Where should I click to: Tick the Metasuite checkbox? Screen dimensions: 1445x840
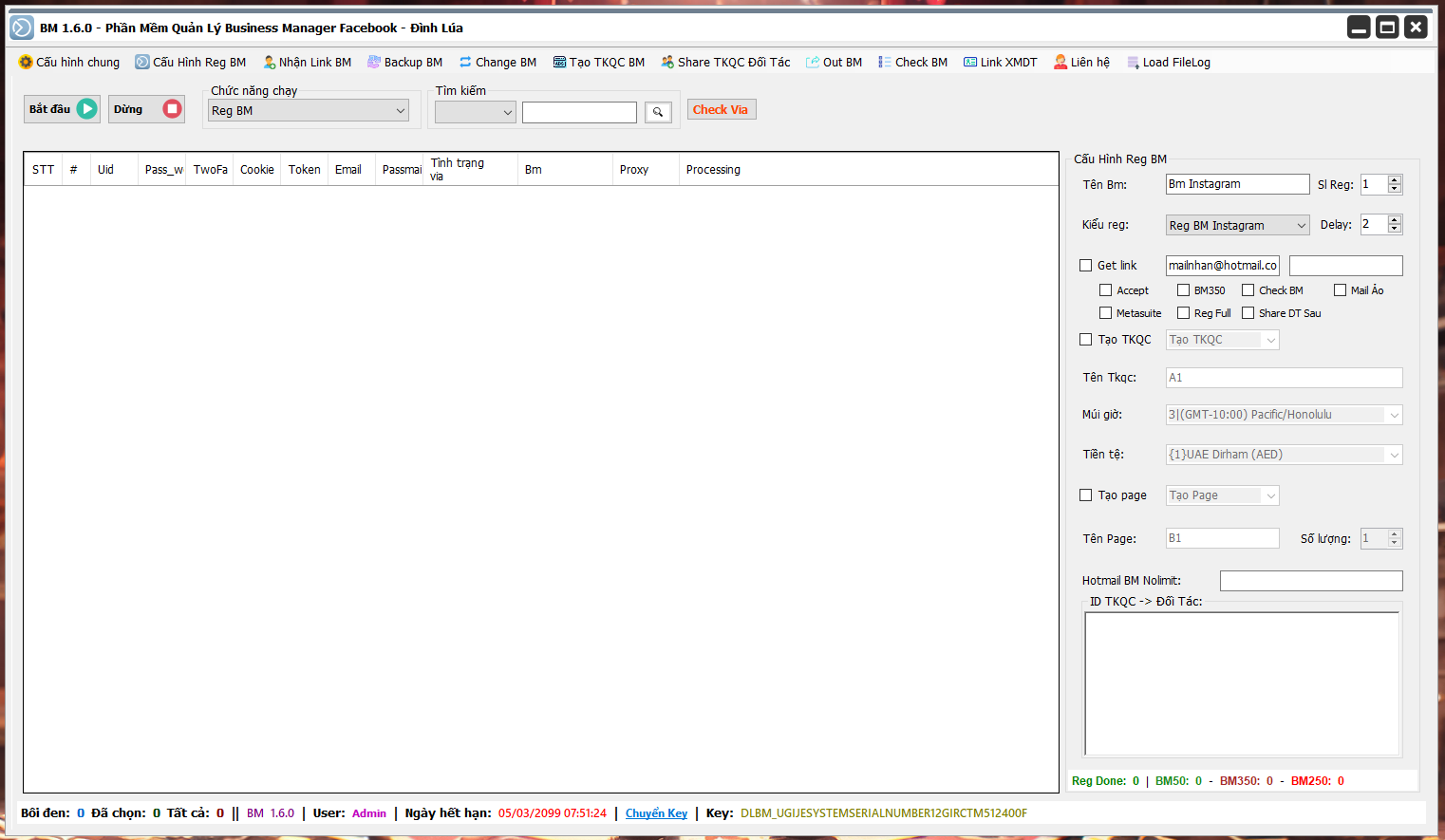1105,313
